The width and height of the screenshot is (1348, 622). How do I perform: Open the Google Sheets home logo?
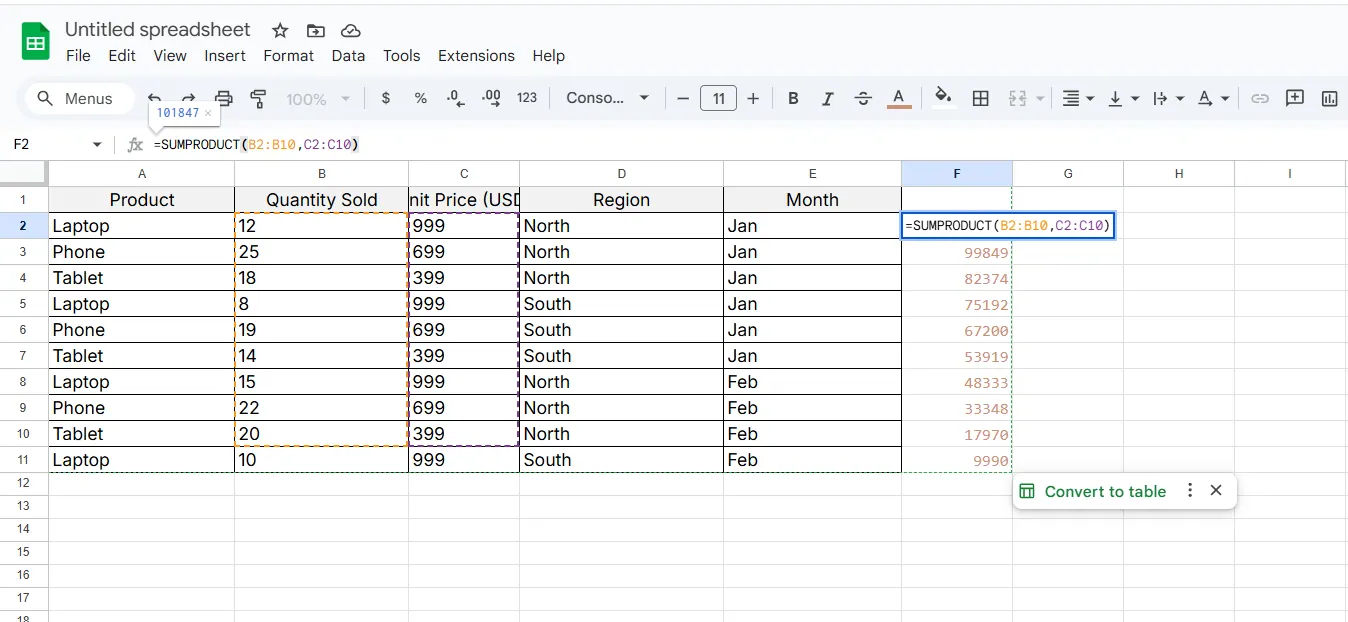[x=36, y=43]
